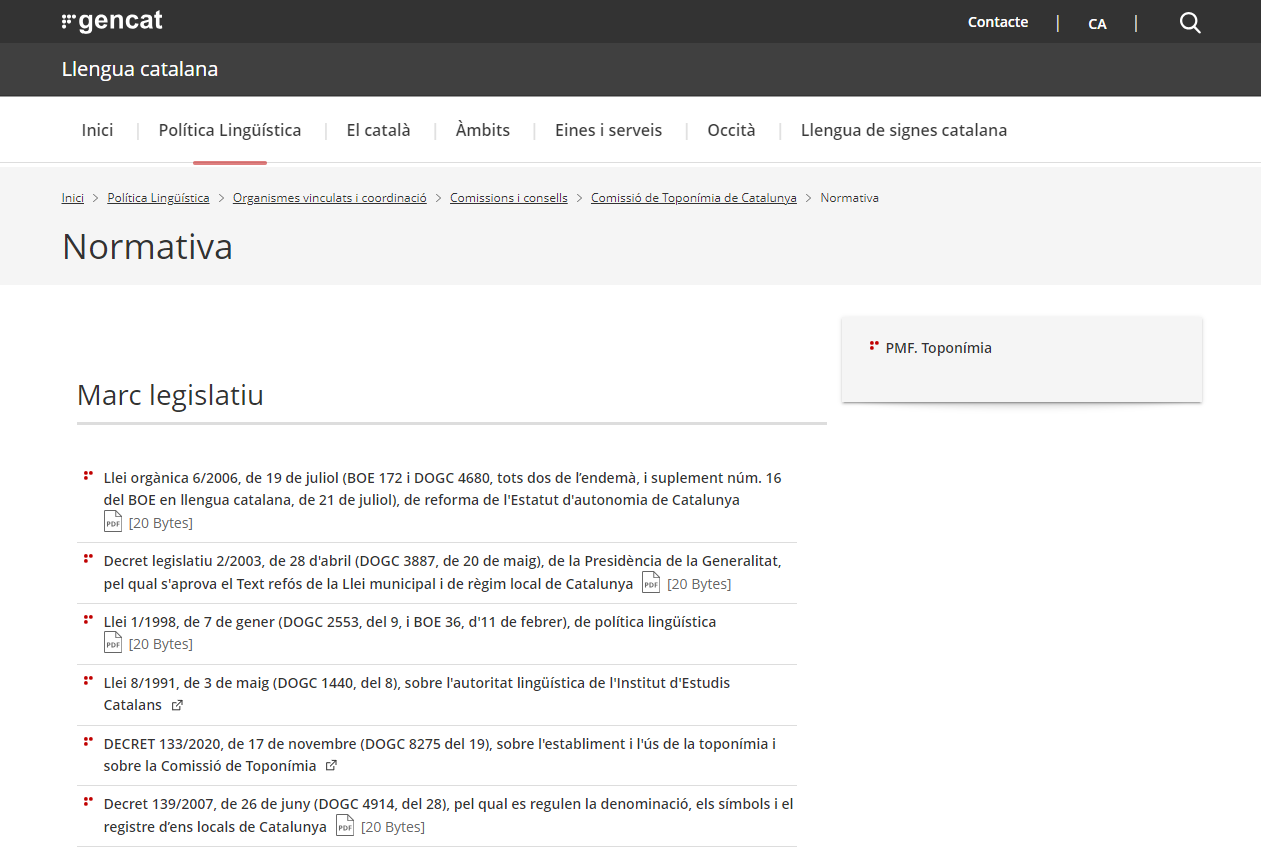Go to Eines i serveis menu
This screenshot has width=1261, height=862.
[609, 130]
